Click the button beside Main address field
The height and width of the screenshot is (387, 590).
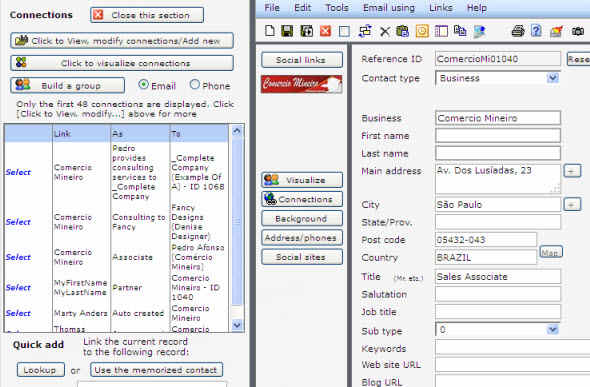tap(572, 171)
